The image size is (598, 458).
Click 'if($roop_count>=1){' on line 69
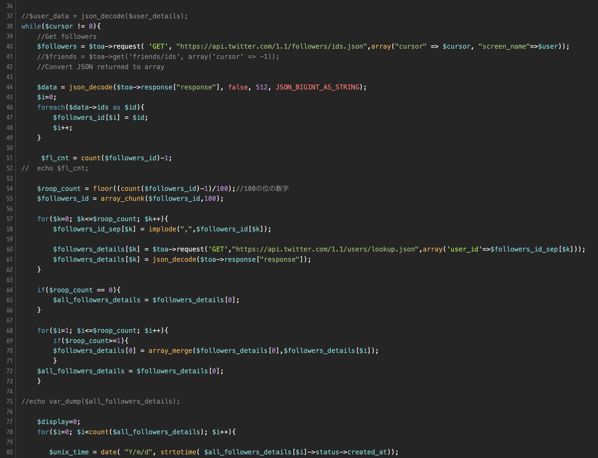91,341
